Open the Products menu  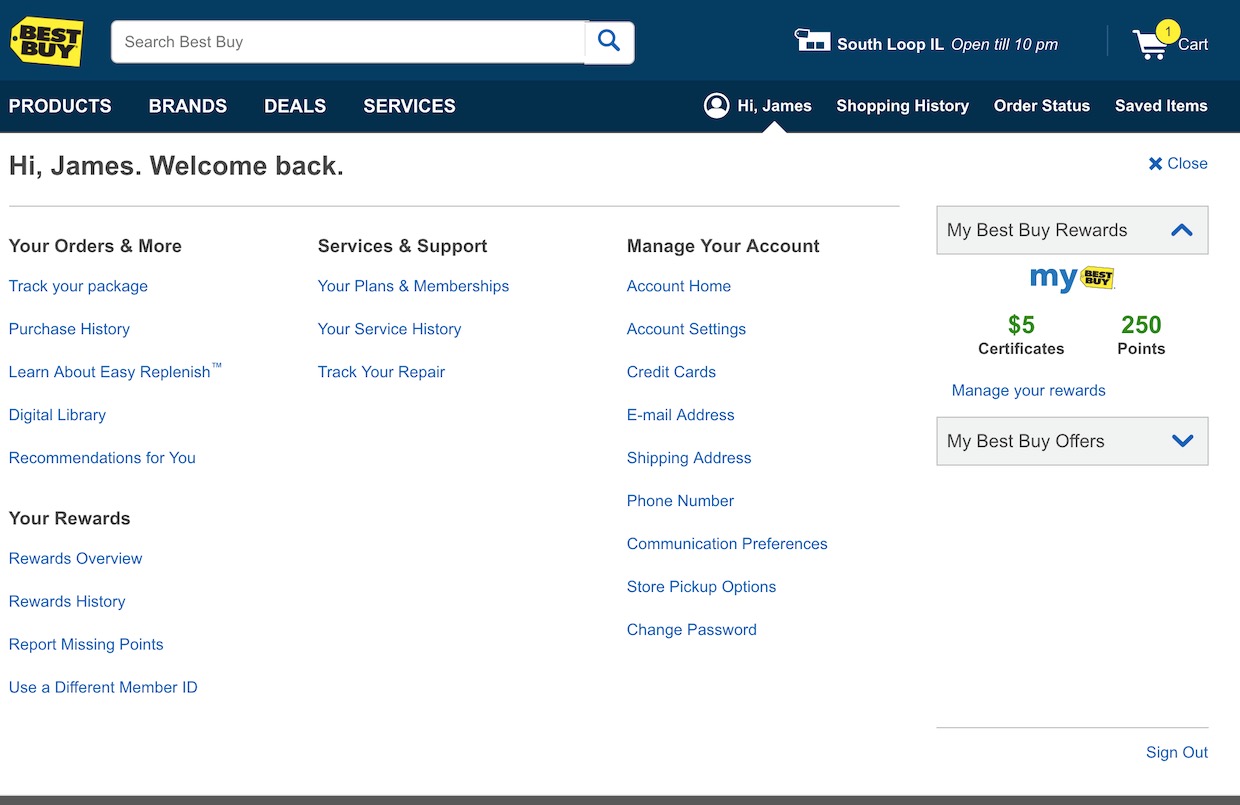pos(60,106)
